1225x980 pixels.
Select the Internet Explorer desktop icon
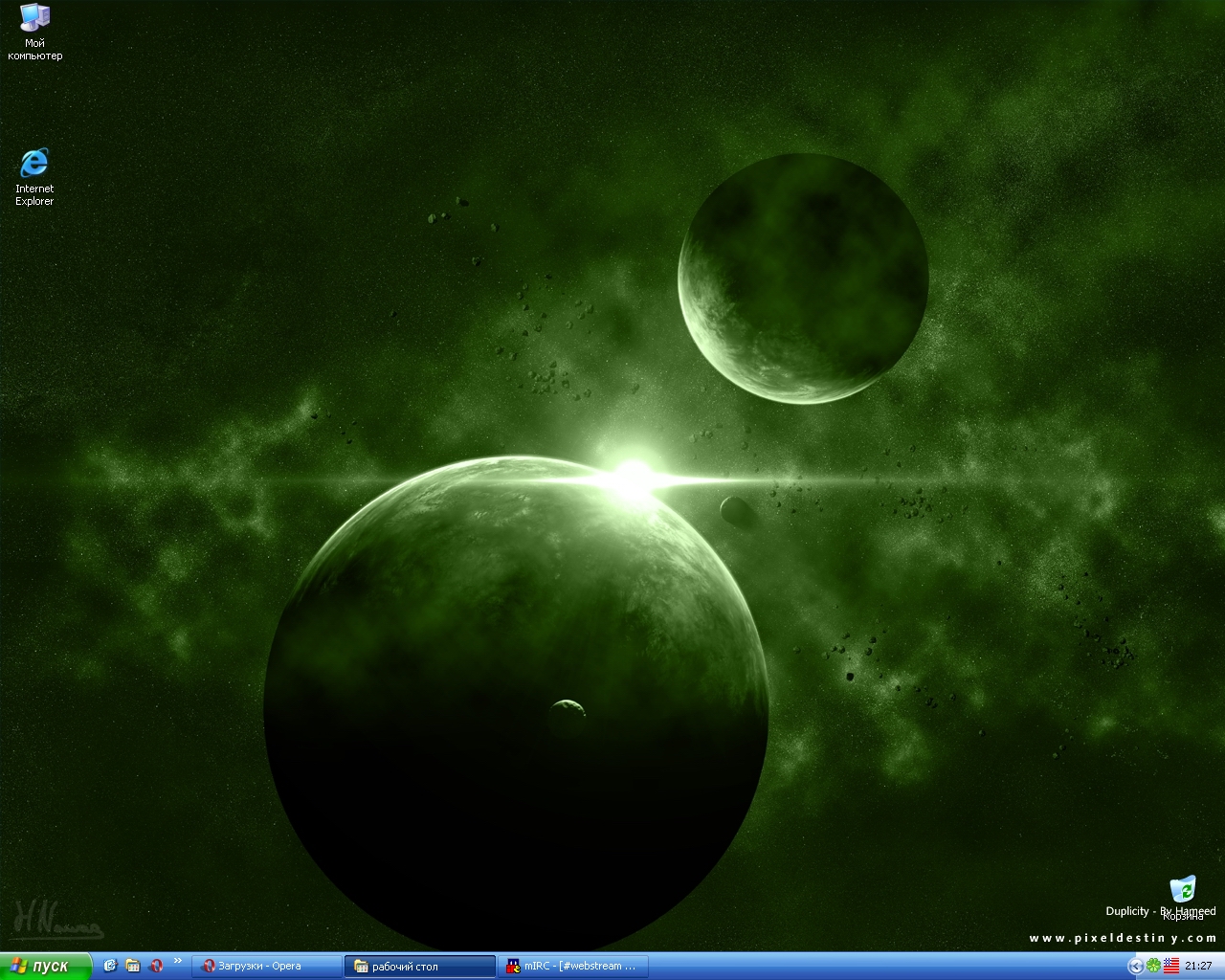tap(34, 164)
